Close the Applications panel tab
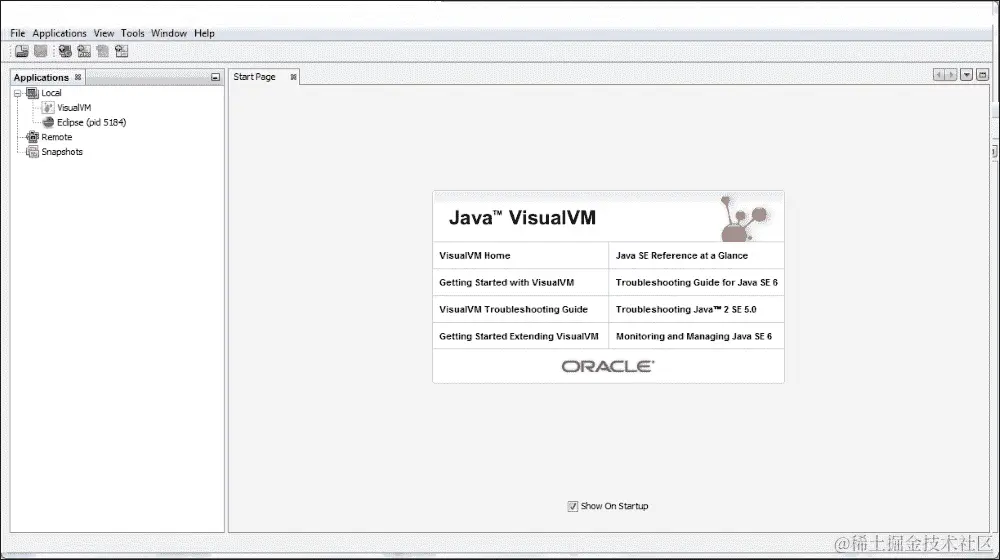 click(78, 77)
